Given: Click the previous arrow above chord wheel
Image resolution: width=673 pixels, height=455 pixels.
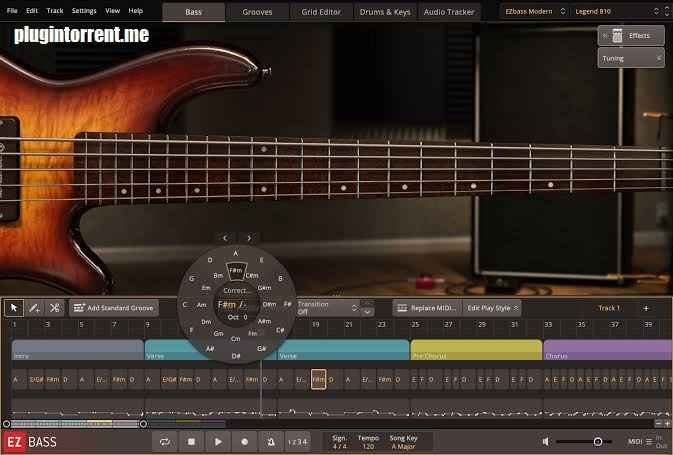Looking at the screenshot, I should pos(225,238).
